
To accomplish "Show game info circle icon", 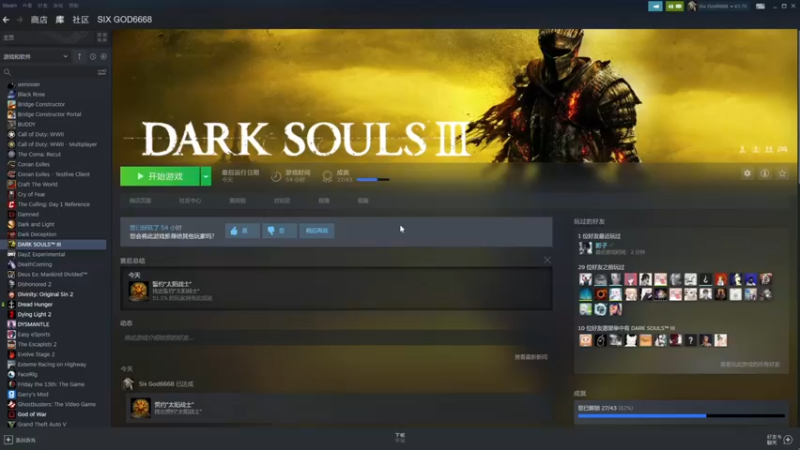I will pyautogui.click(x=764, y=173).
